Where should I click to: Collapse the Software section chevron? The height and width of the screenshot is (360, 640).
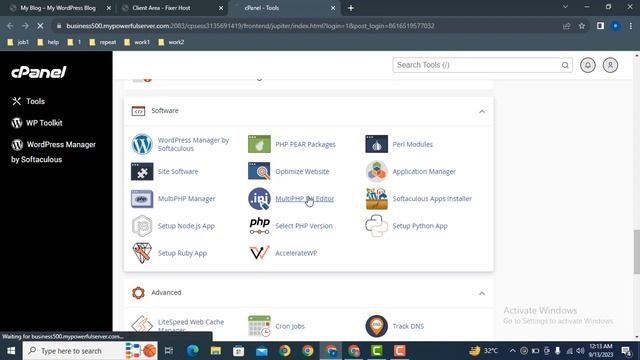point(482,111)
